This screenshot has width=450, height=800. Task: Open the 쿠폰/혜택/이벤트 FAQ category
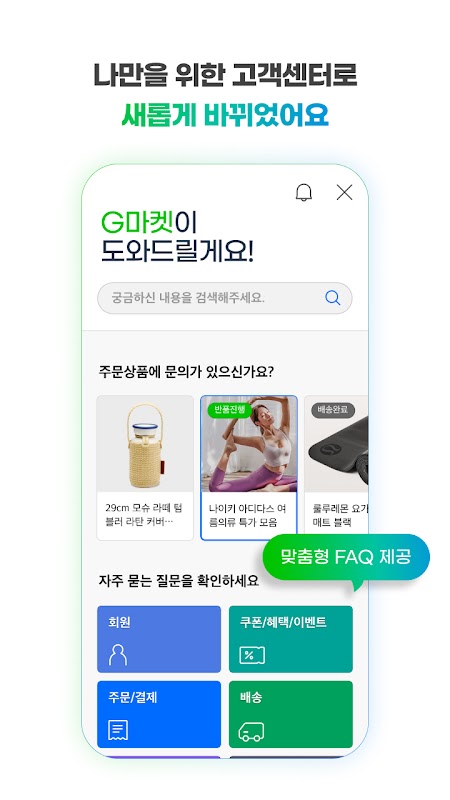click(x=291, y=639)
